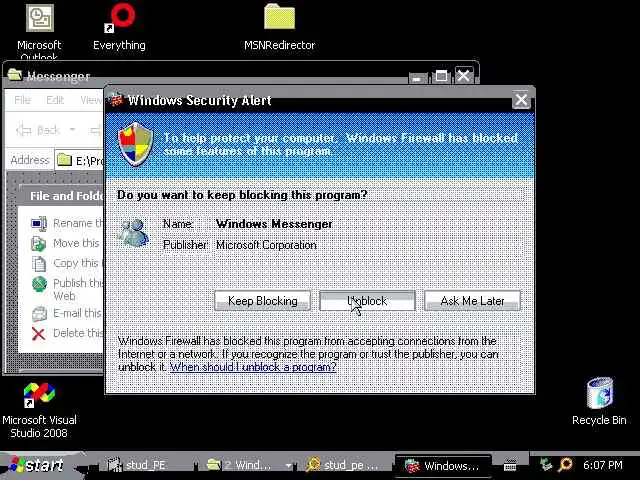This screenshot has height=480, width=640.
Task: Select Microsoft Visual Studio 2008 shortcut
Action: [39, 411]
